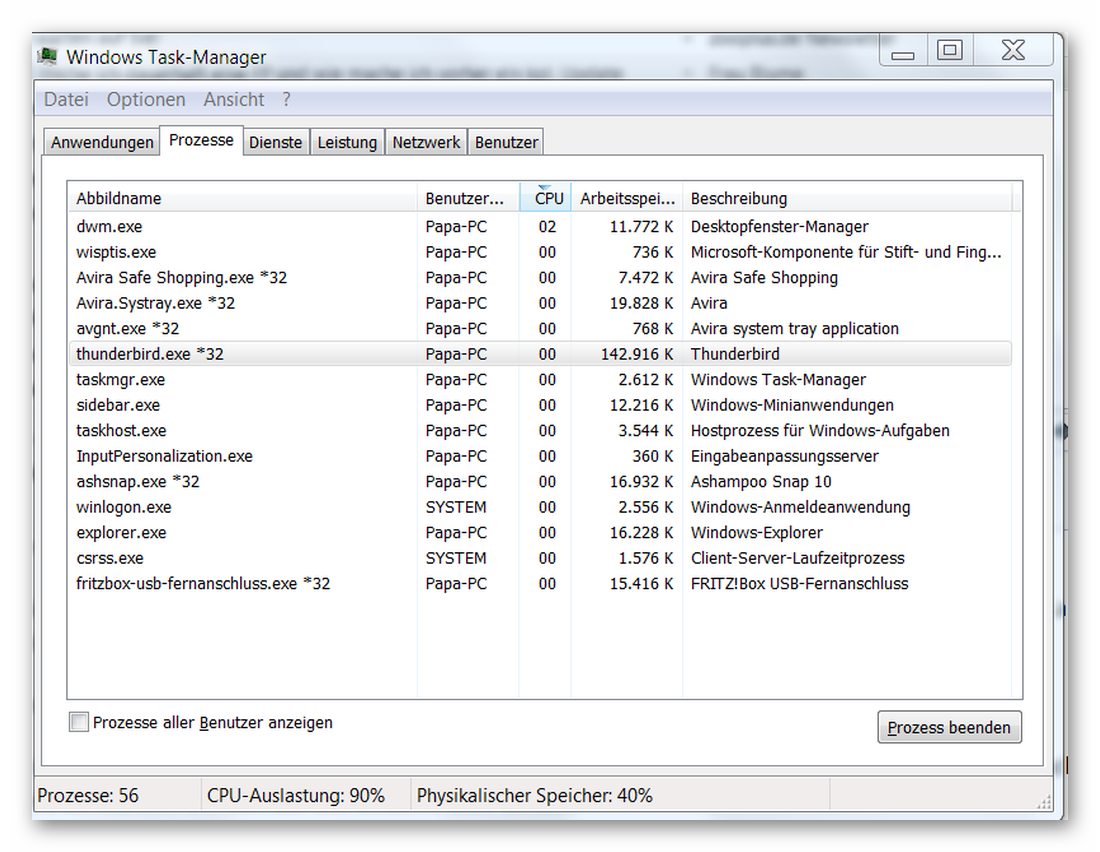1100x852 pixels.
Task: Toggle sort on the CPU column header
Action: 546,198
